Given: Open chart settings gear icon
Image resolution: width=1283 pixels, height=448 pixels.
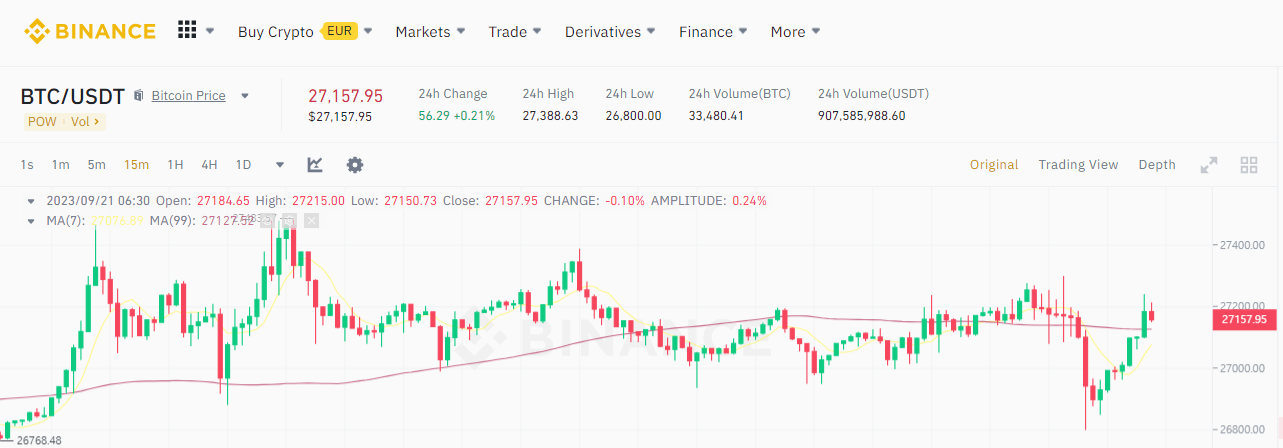Looking at the screenshot, I should 355,165.
